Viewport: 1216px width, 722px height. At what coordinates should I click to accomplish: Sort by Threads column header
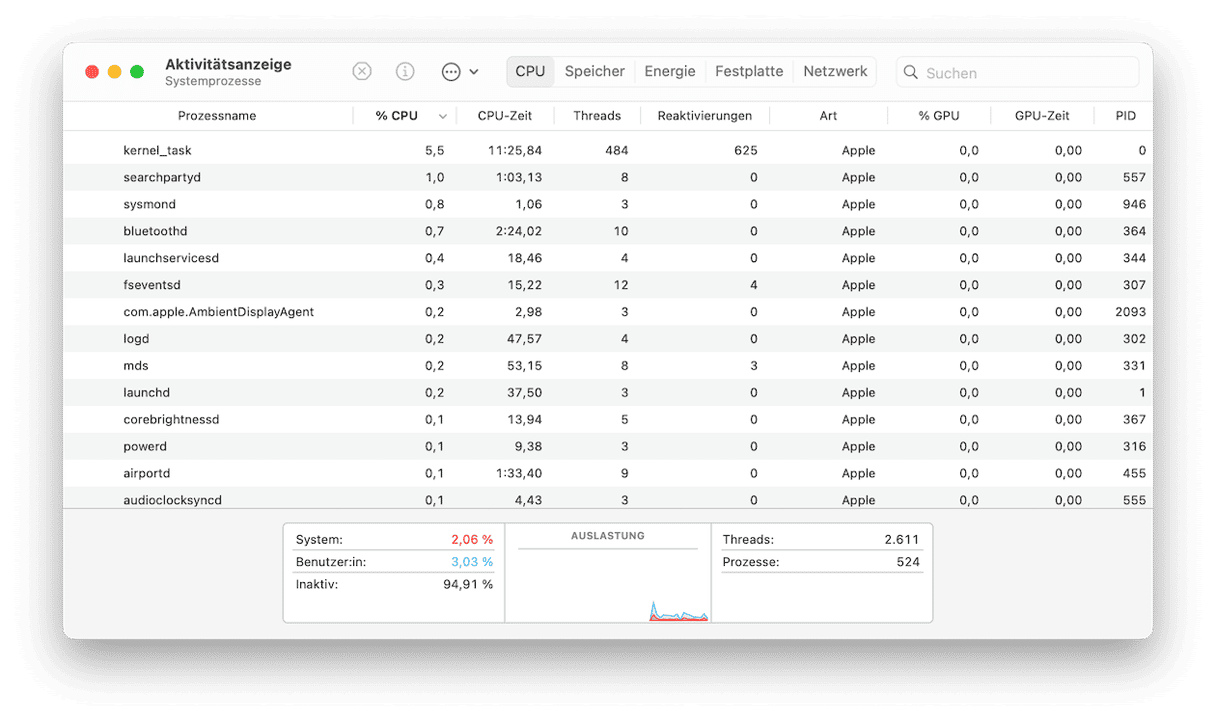pyautogui.click(x=597, y=115)
